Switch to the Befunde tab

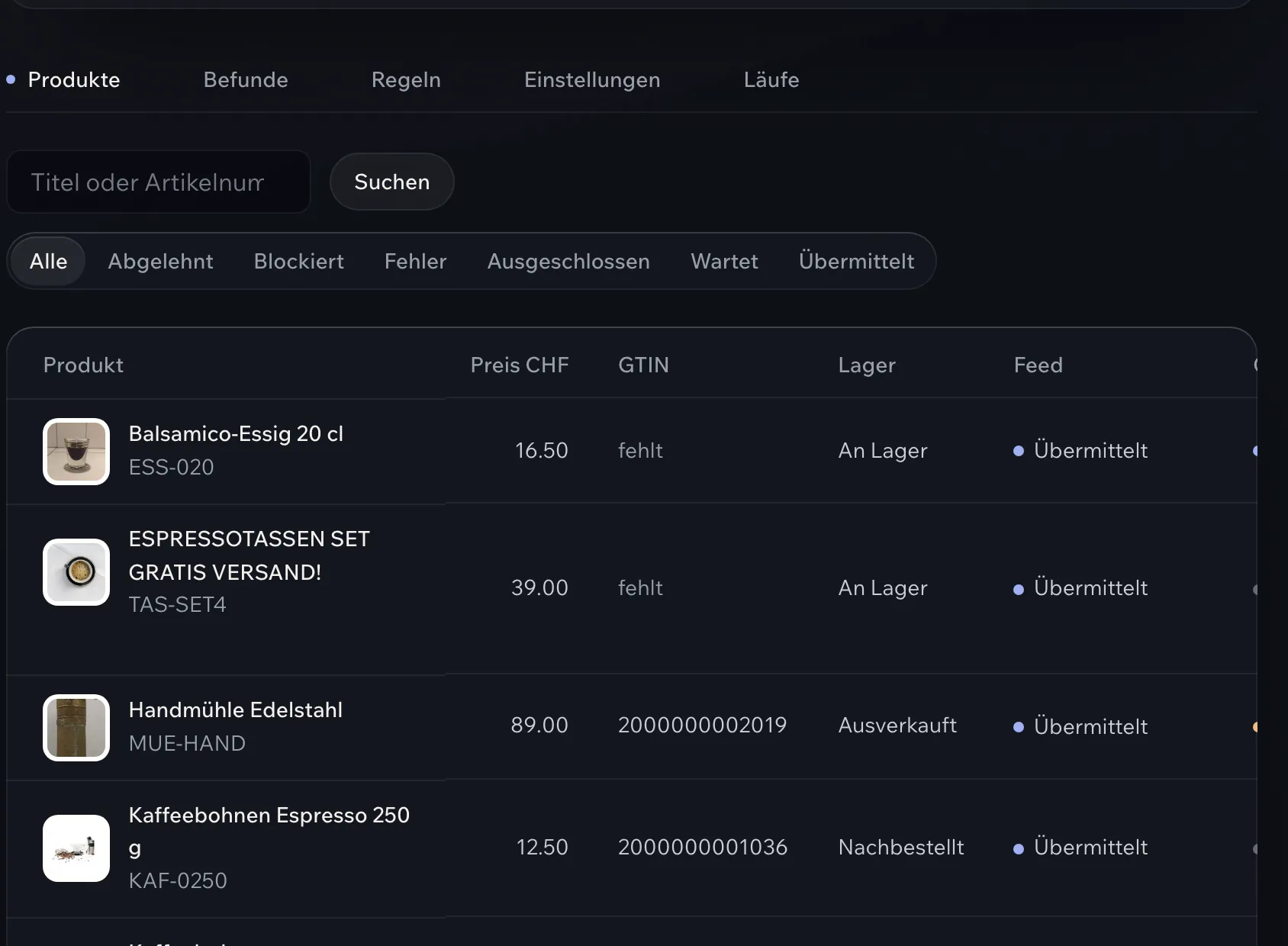point(246,80)
